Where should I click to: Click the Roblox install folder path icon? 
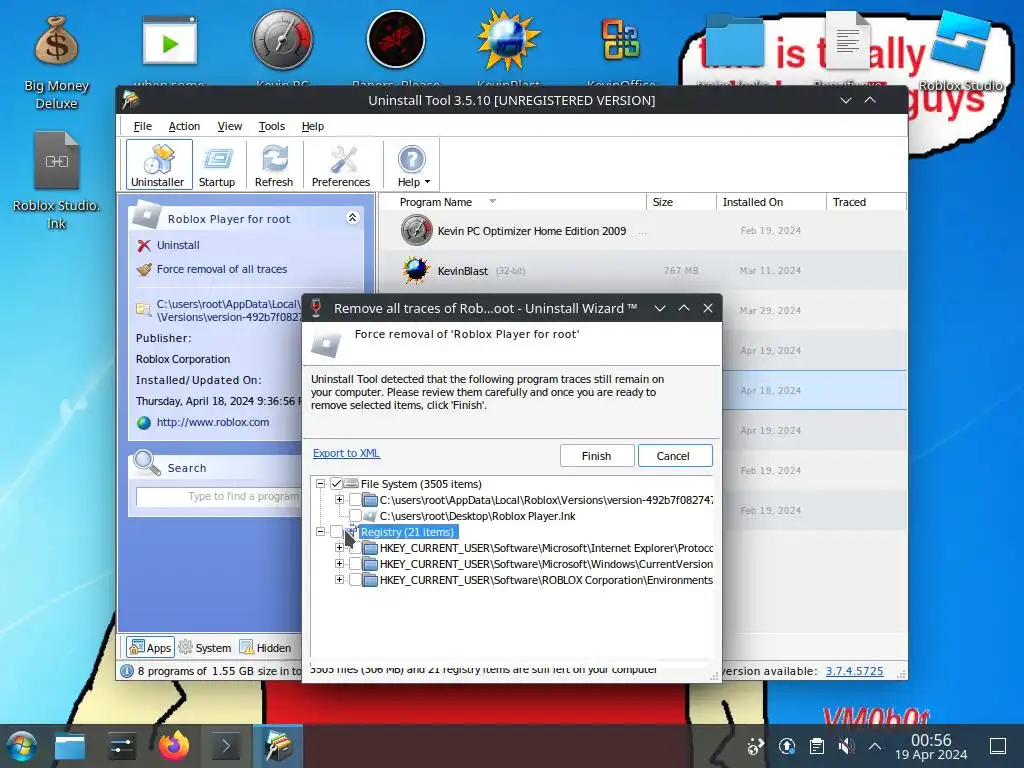(144, 309)
